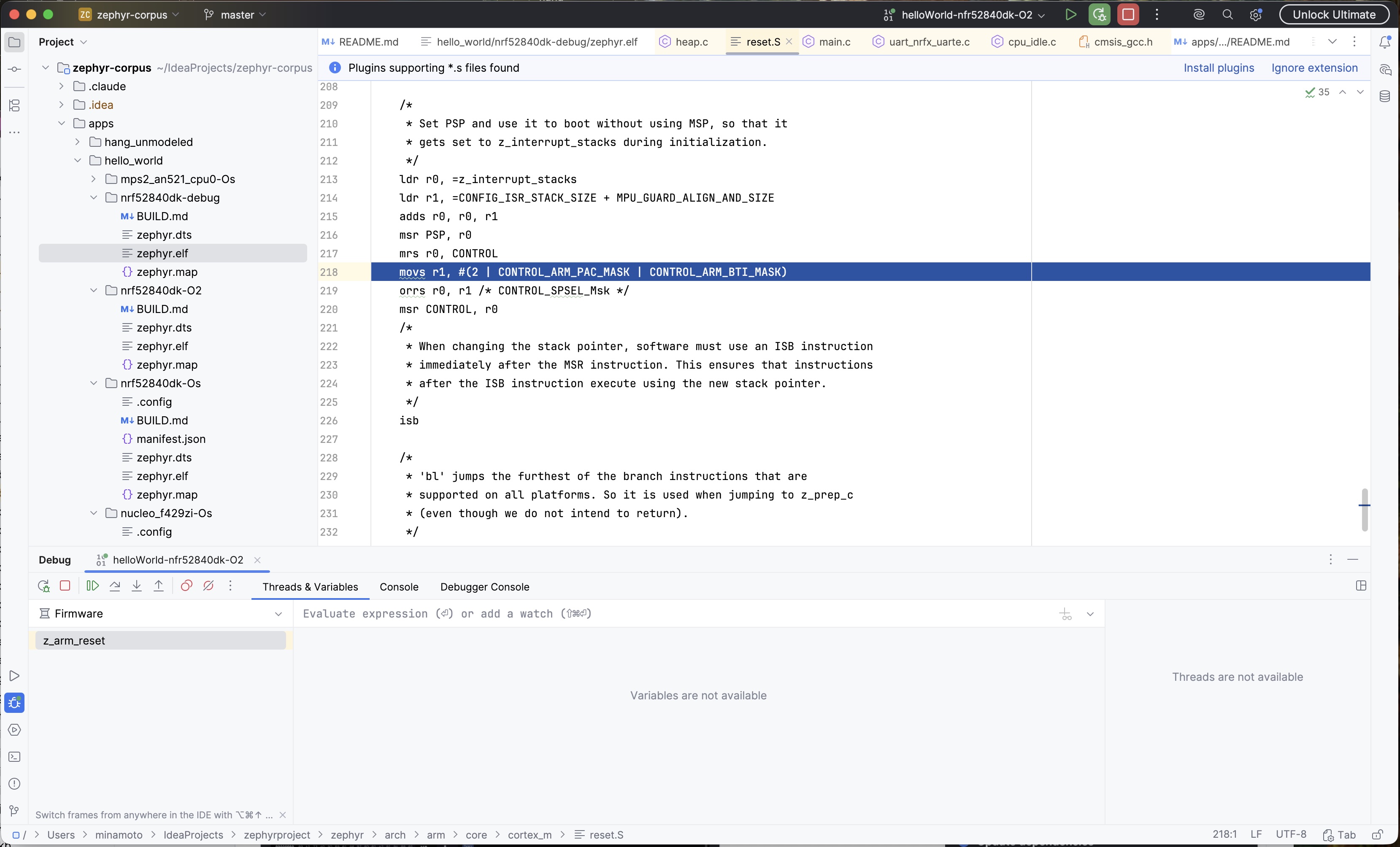The image size is (1400, 847).
Task: Open manifest.json in project tree
Action: (170, 439)
